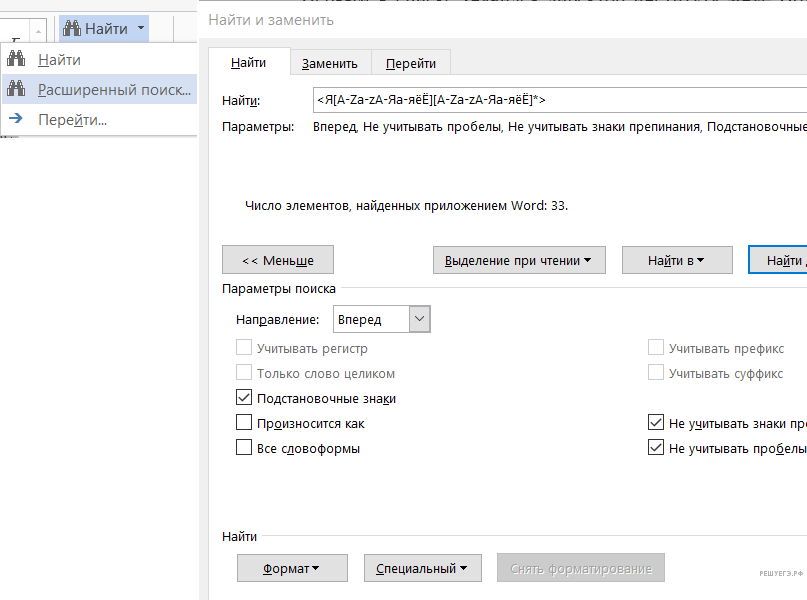Open the Формат dropdown button

[x=291, y=568]
